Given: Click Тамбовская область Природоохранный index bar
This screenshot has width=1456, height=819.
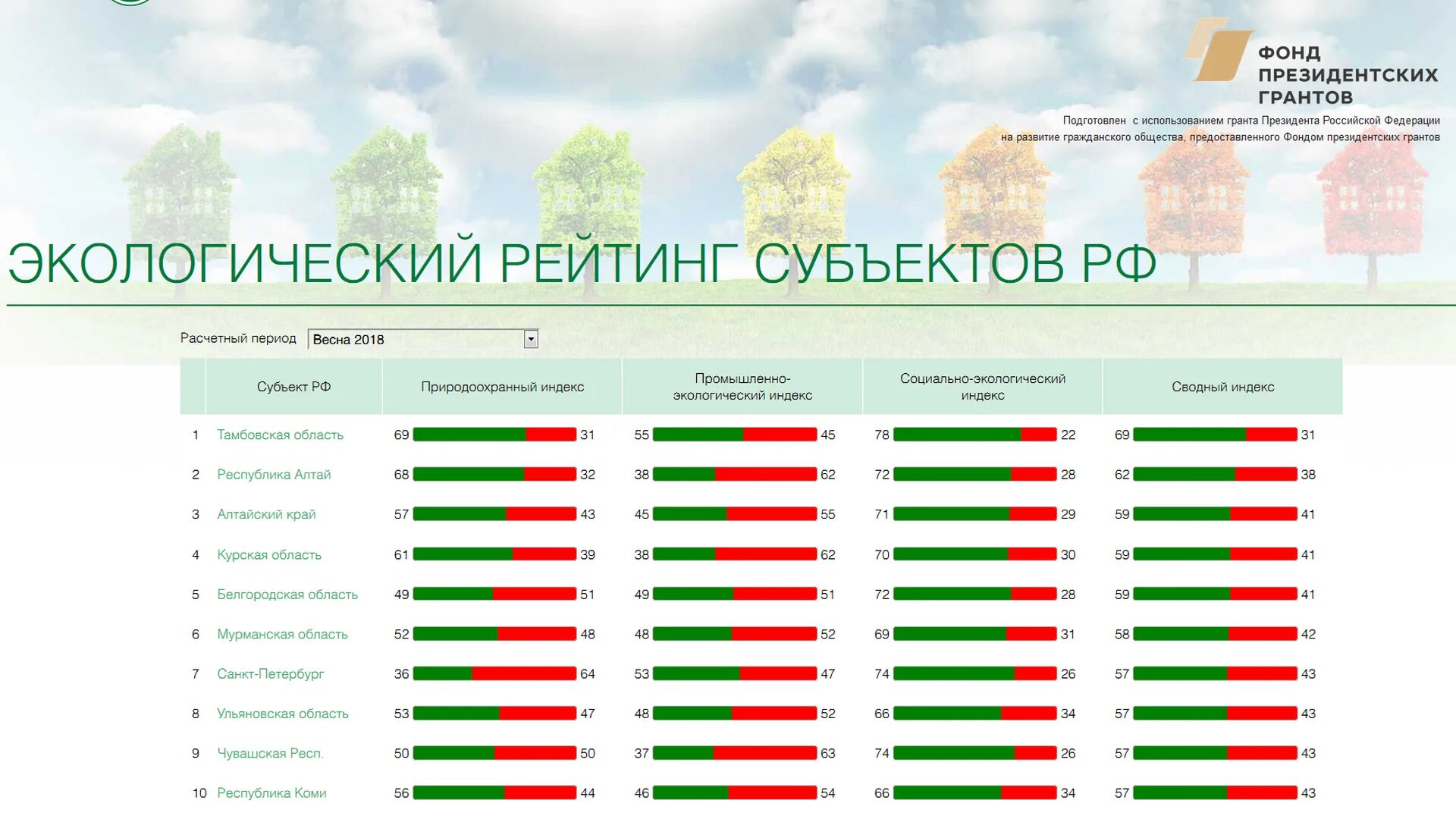Looking at the screenshot, I should (x=494, y=435).
